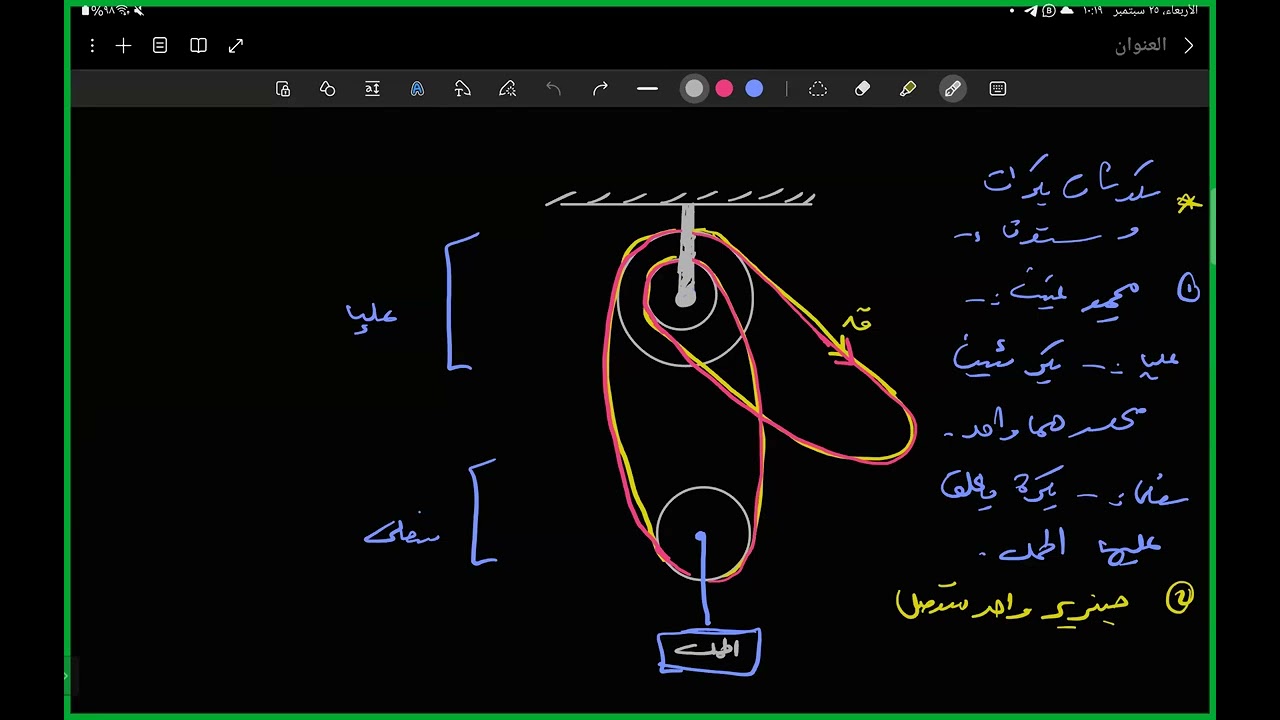1280x720 pixels.
Task: Go back using the chevron arrow
Action: point(1188,46)
